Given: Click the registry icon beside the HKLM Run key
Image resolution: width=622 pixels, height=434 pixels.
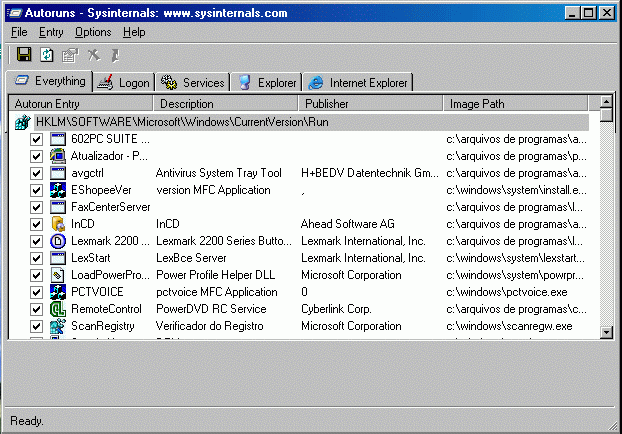Looking at the screenshot, I should tap(22, 122).
